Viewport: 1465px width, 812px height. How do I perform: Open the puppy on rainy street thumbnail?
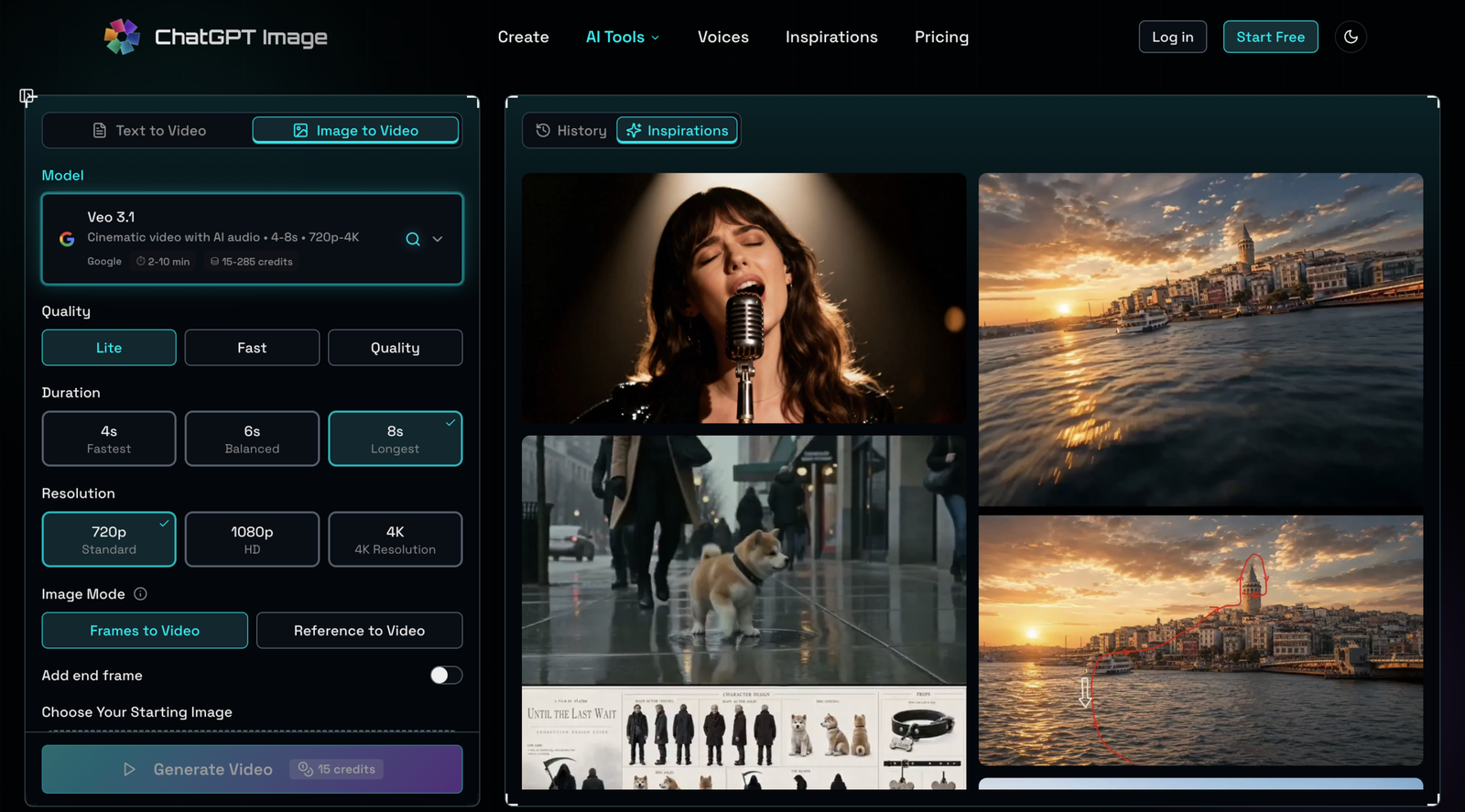click(x=744, y=560)
